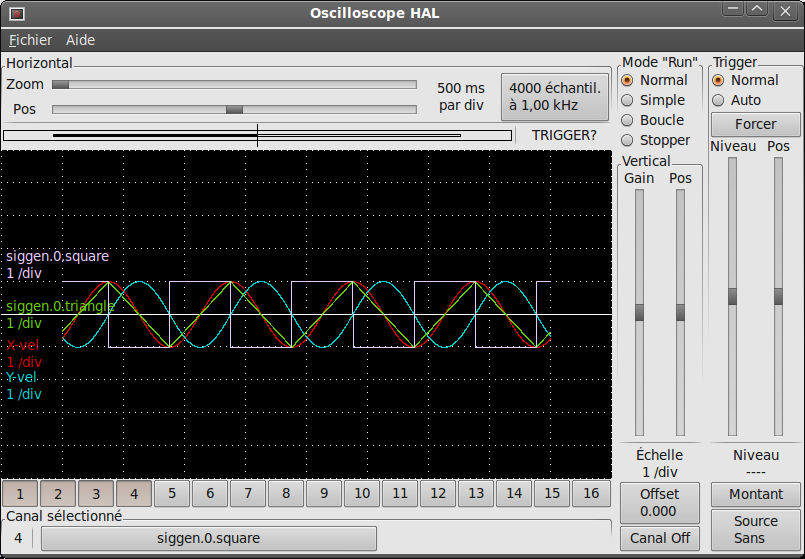Select Normal run mode
Screen dimensions: 805x559
pyautogui.click(x=654, y=81)
